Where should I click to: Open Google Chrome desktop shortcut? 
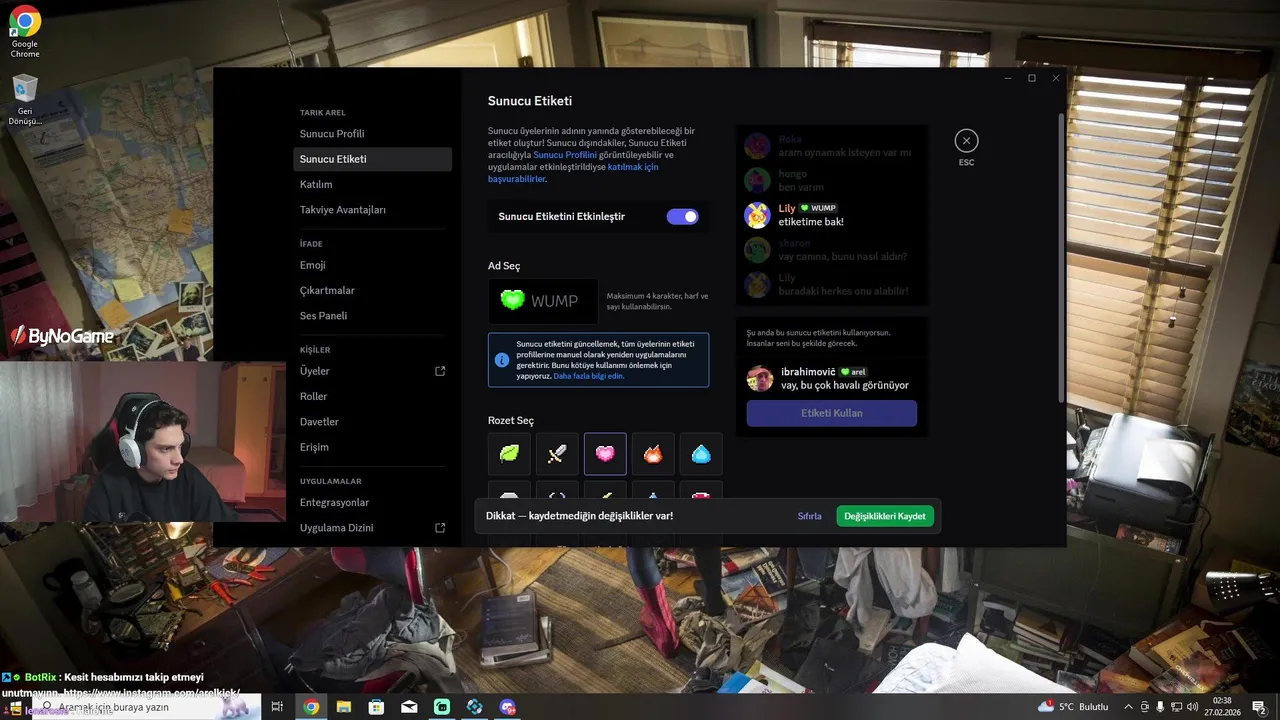[x=25, y=32]
